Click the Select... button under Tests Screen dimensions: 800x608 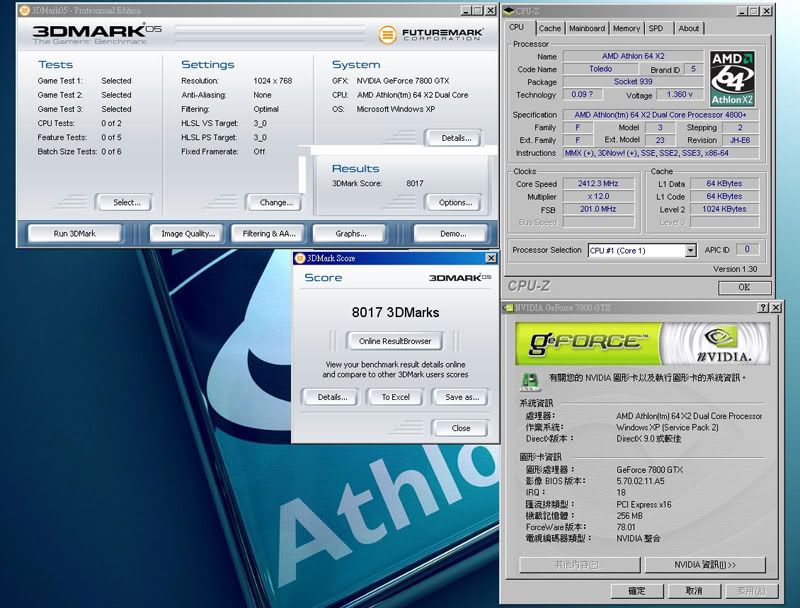(x=126, y=202)
